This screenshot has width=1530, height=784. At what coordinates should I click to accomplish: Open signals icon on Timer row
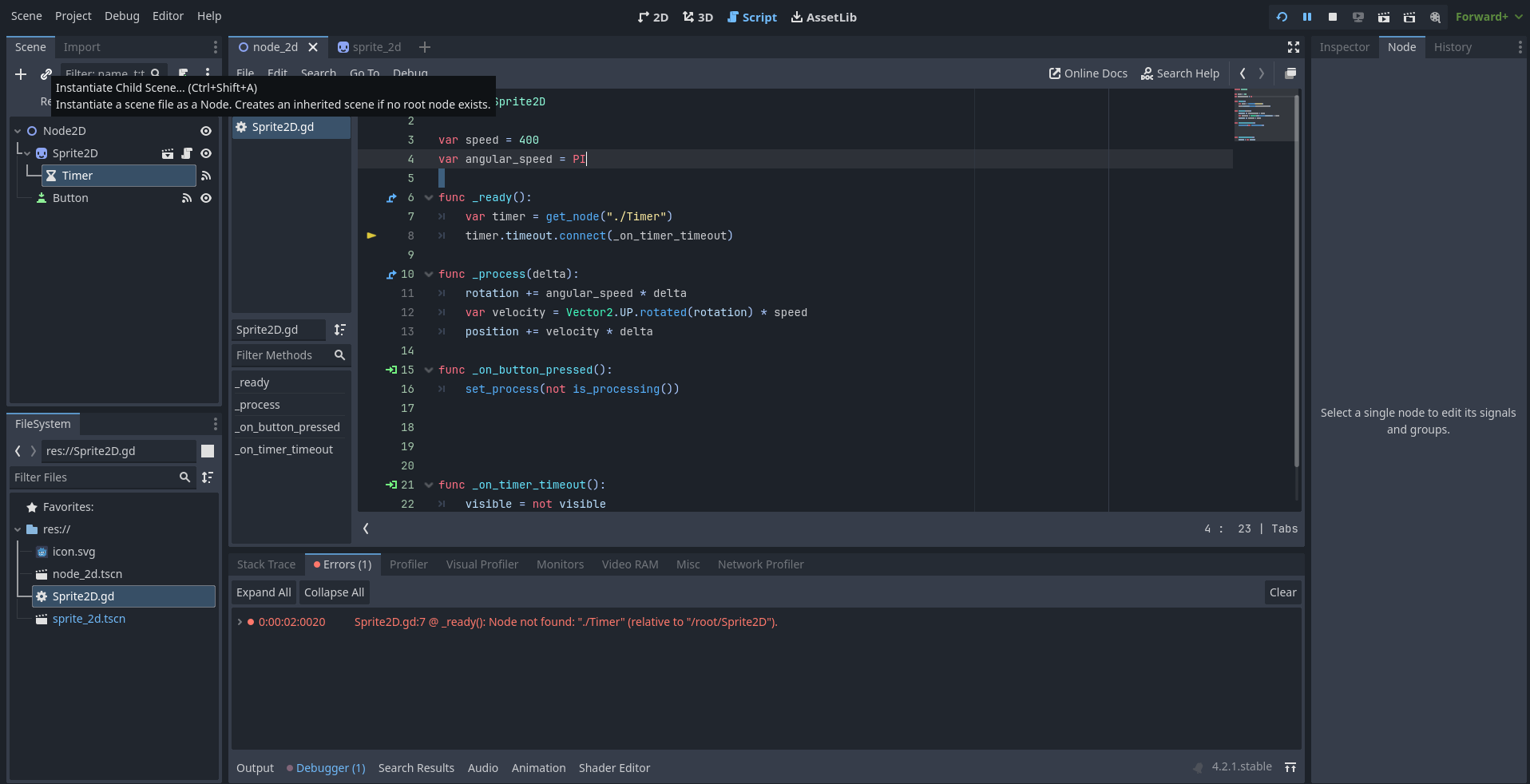[x=206, y=176]
